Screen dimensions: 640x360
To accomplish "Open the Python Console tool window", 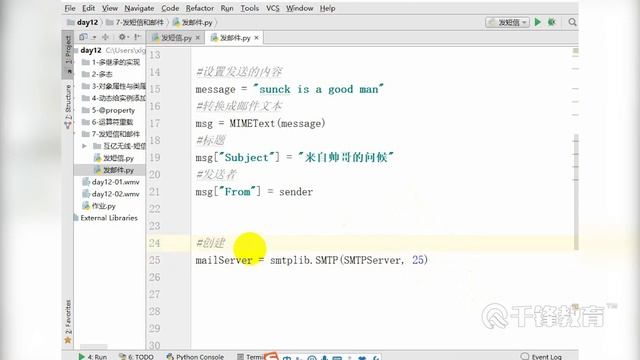I will click(195, 356).
